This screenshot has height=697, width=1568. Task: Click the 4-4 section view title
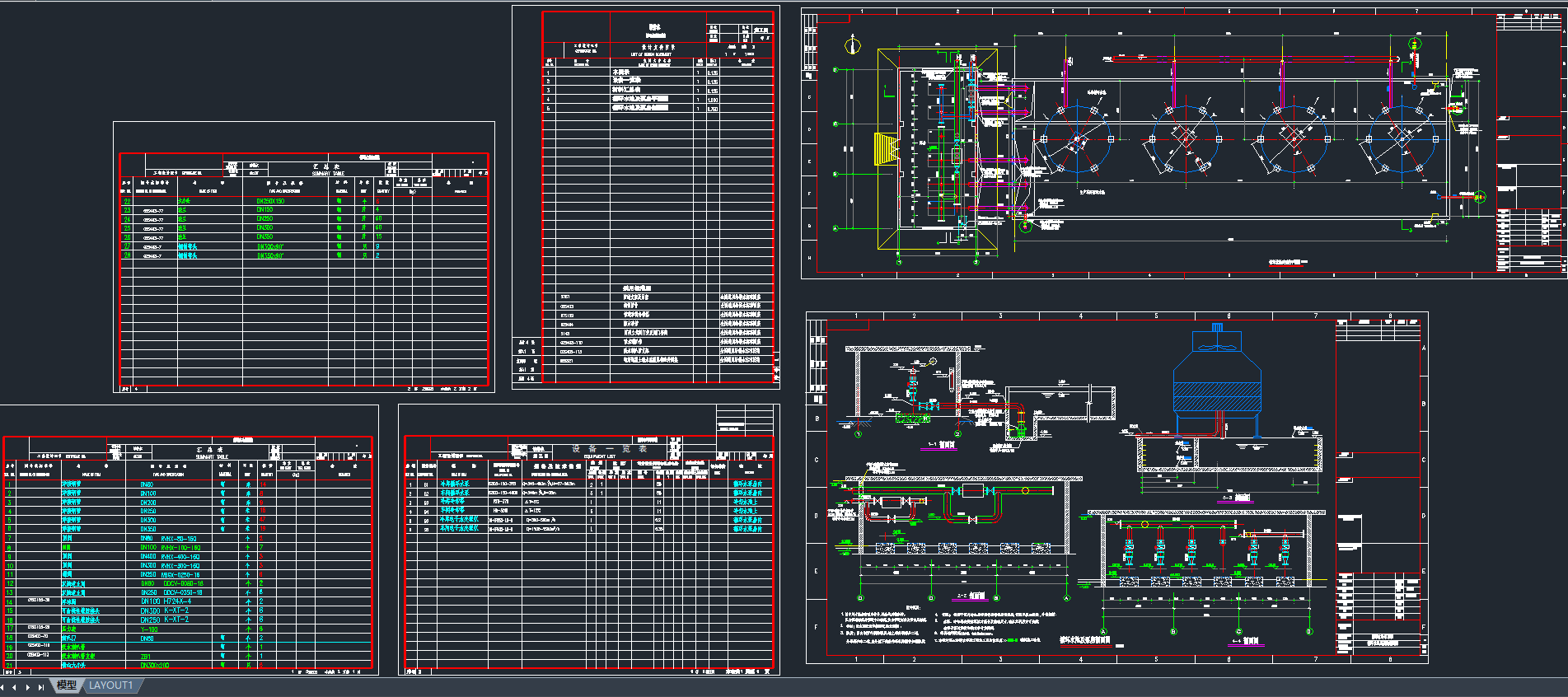tap(1245, 641)
